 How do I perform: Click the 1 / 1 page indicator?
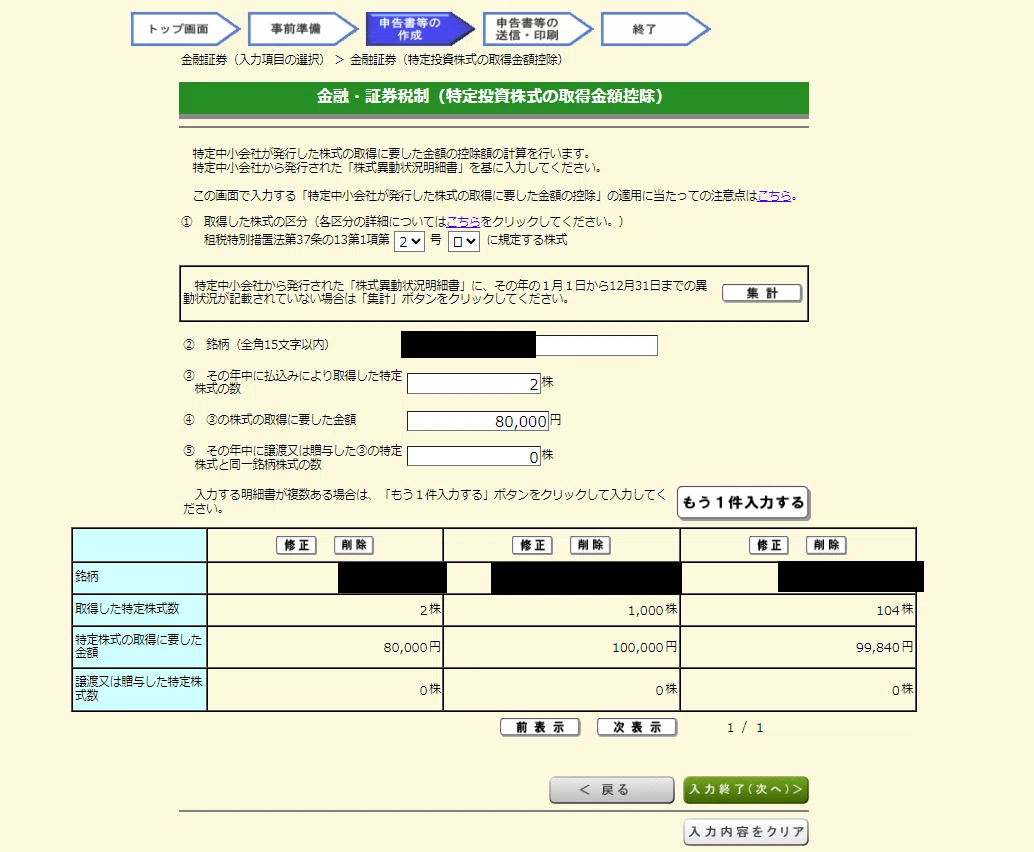[x=745, y=728]
